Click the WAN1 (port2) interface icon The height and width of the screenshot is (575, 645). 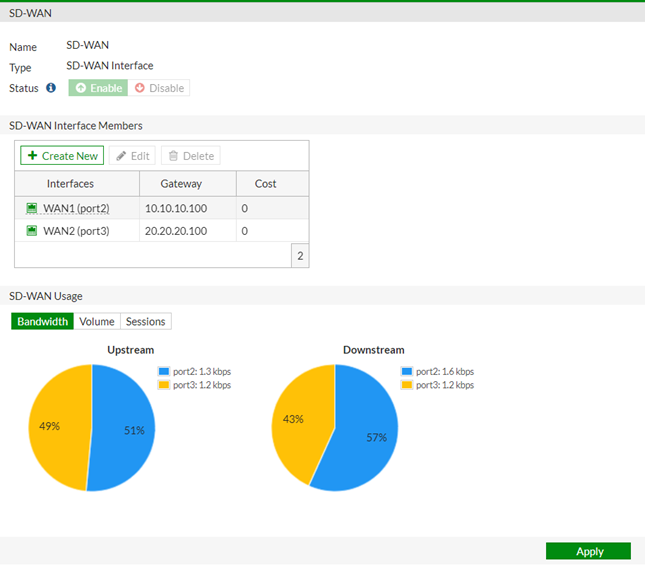33,208
